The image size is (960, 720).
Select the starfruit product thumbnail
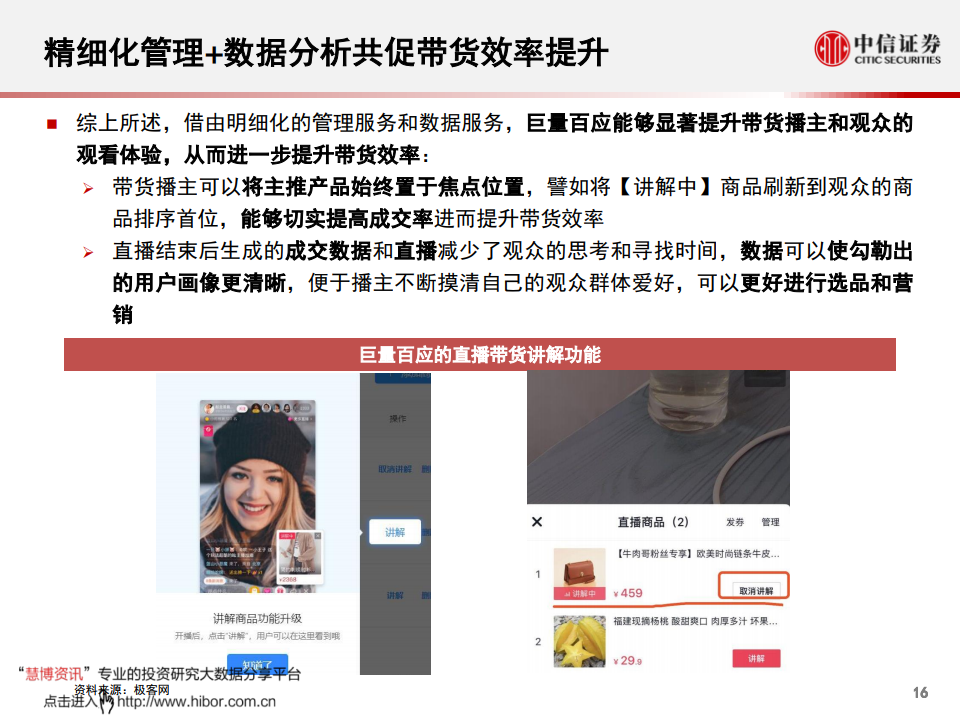pos(579,642)
